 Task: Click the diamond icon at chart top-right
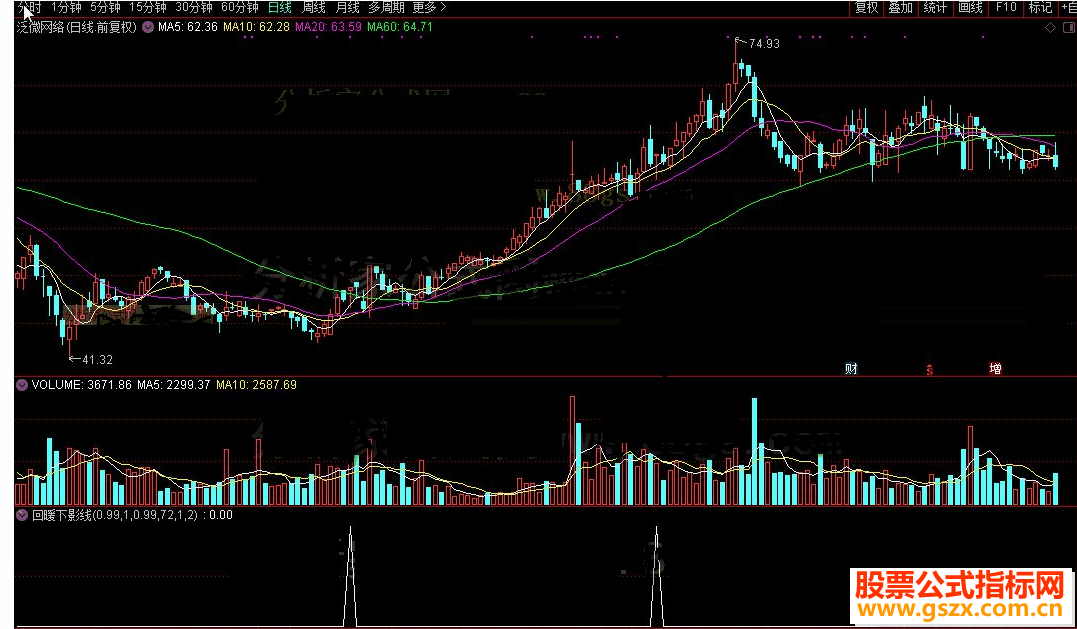[x=1050, y=27]
